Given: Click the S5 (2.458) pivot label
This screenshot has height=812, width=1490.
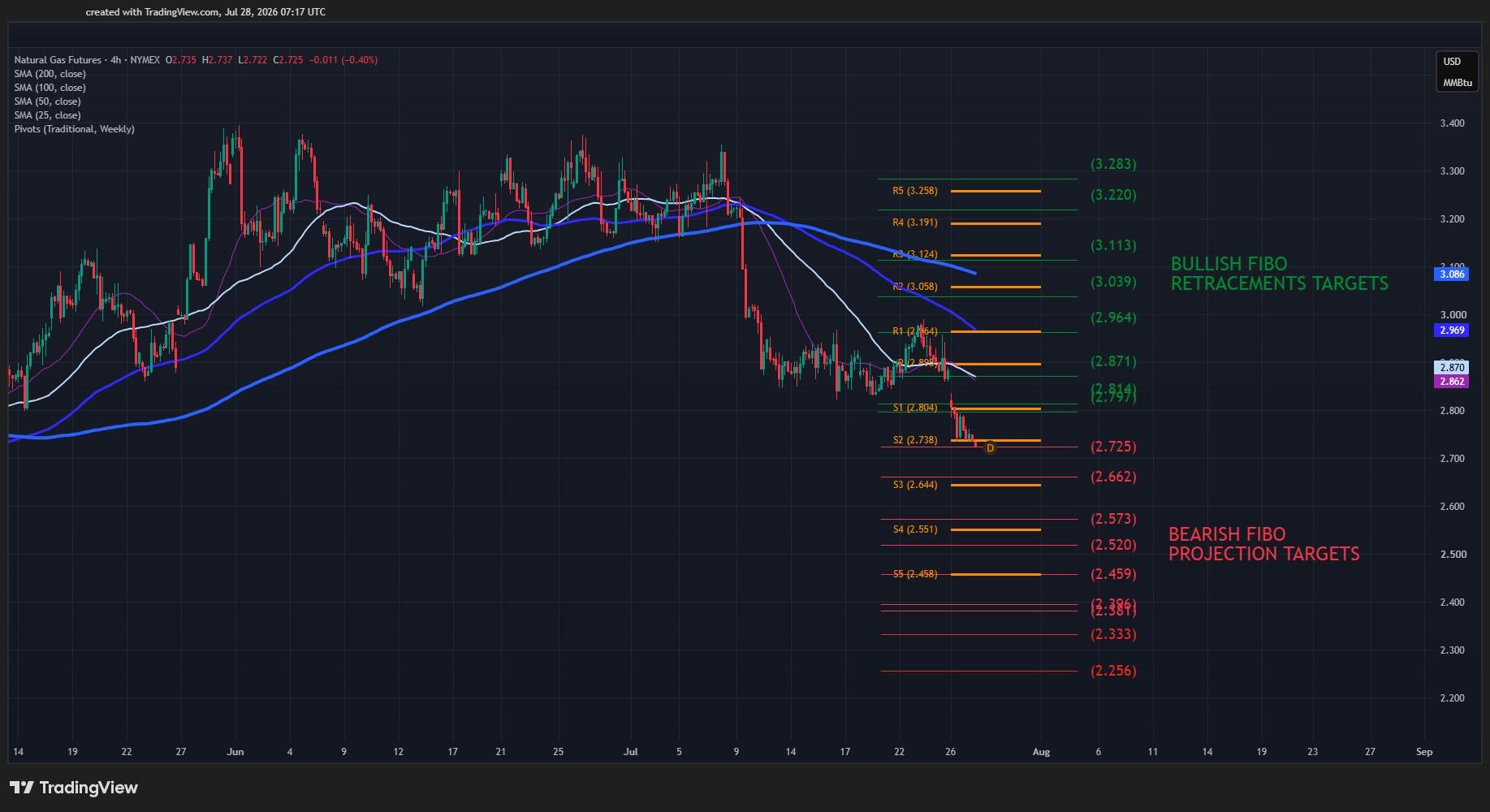Looking at the screenshot, I should 915,574.
